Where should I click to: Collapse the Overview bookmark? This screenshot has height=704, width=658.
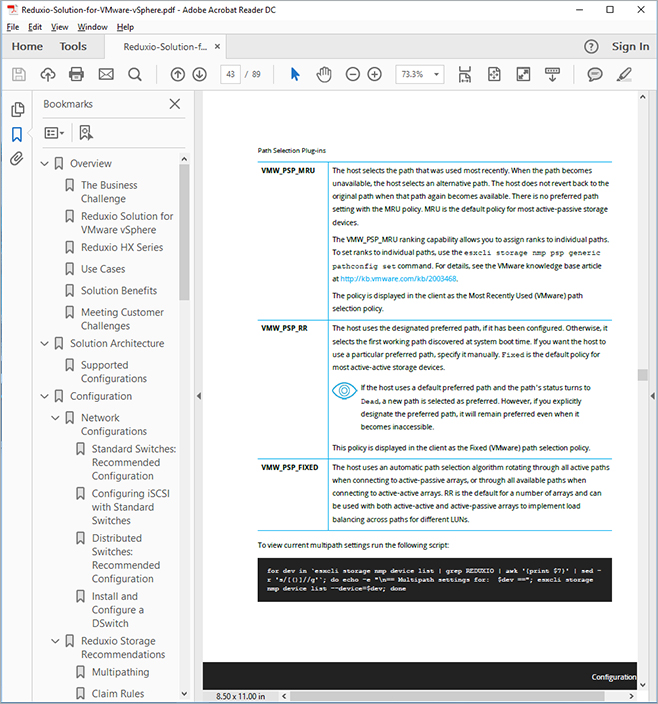tap(44, 163)
